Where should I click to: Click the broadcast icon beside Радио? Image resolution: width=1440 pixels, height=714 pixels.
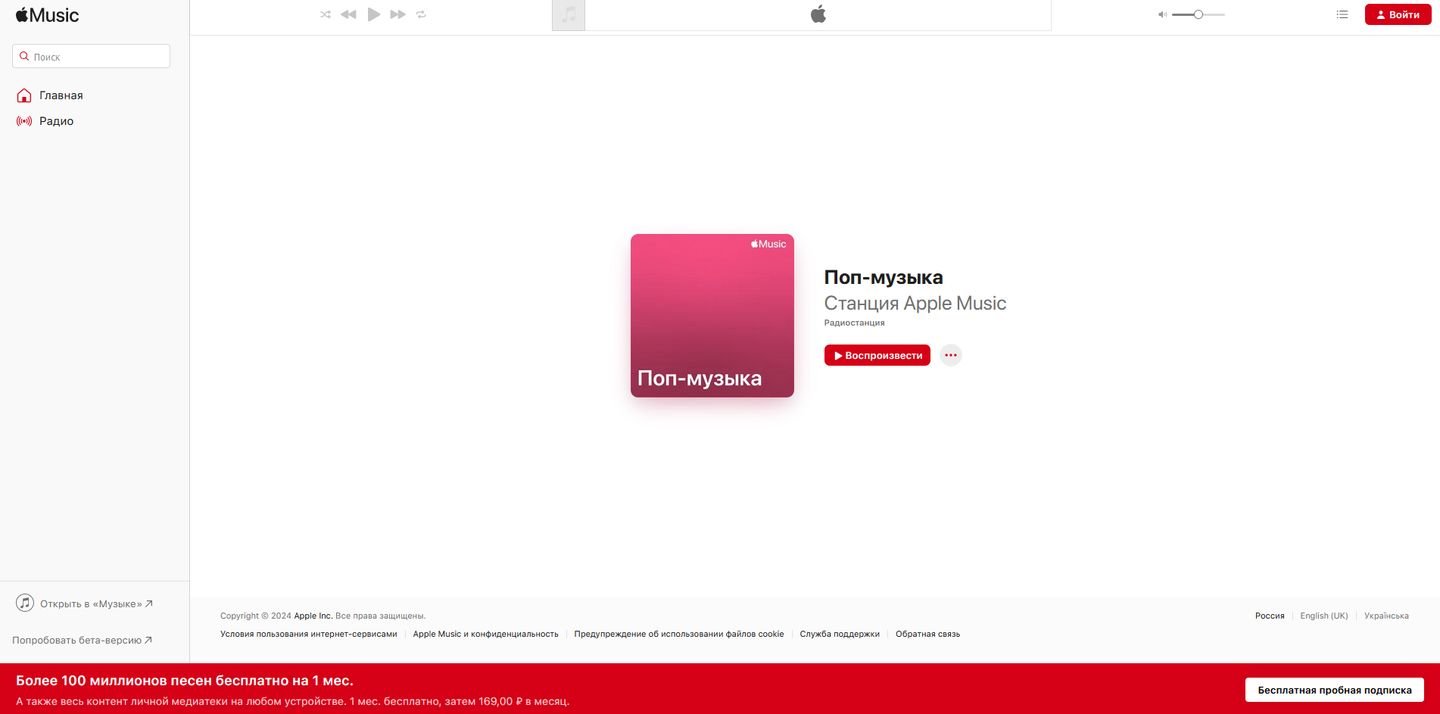24,121
